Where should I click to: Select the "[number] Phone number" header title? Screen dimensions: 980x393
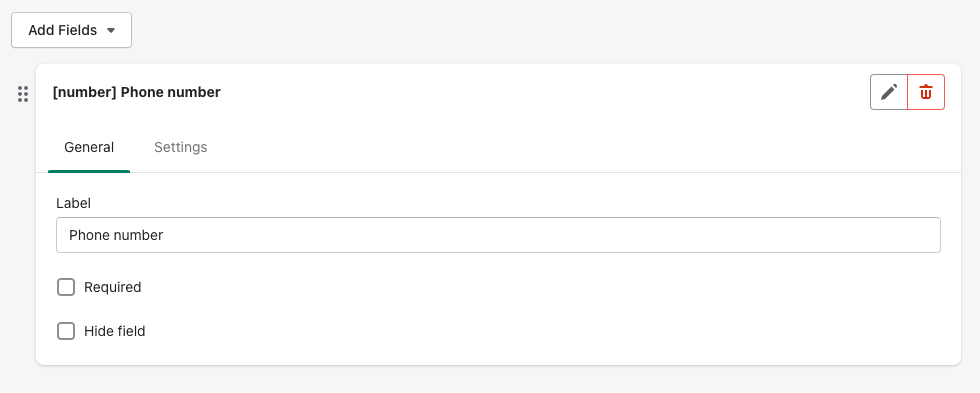click(x=136, y=92)
